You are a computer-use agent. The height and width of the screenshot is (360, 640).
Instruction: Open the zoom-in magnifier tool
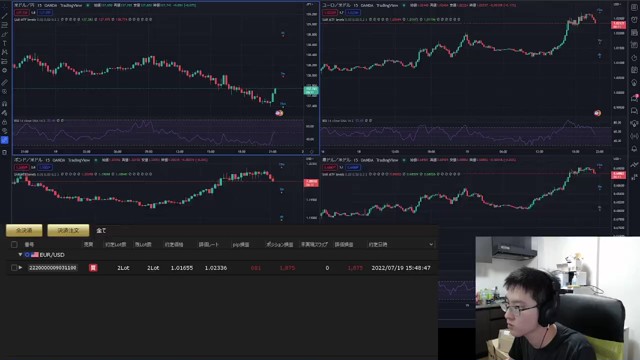(4, 92)
